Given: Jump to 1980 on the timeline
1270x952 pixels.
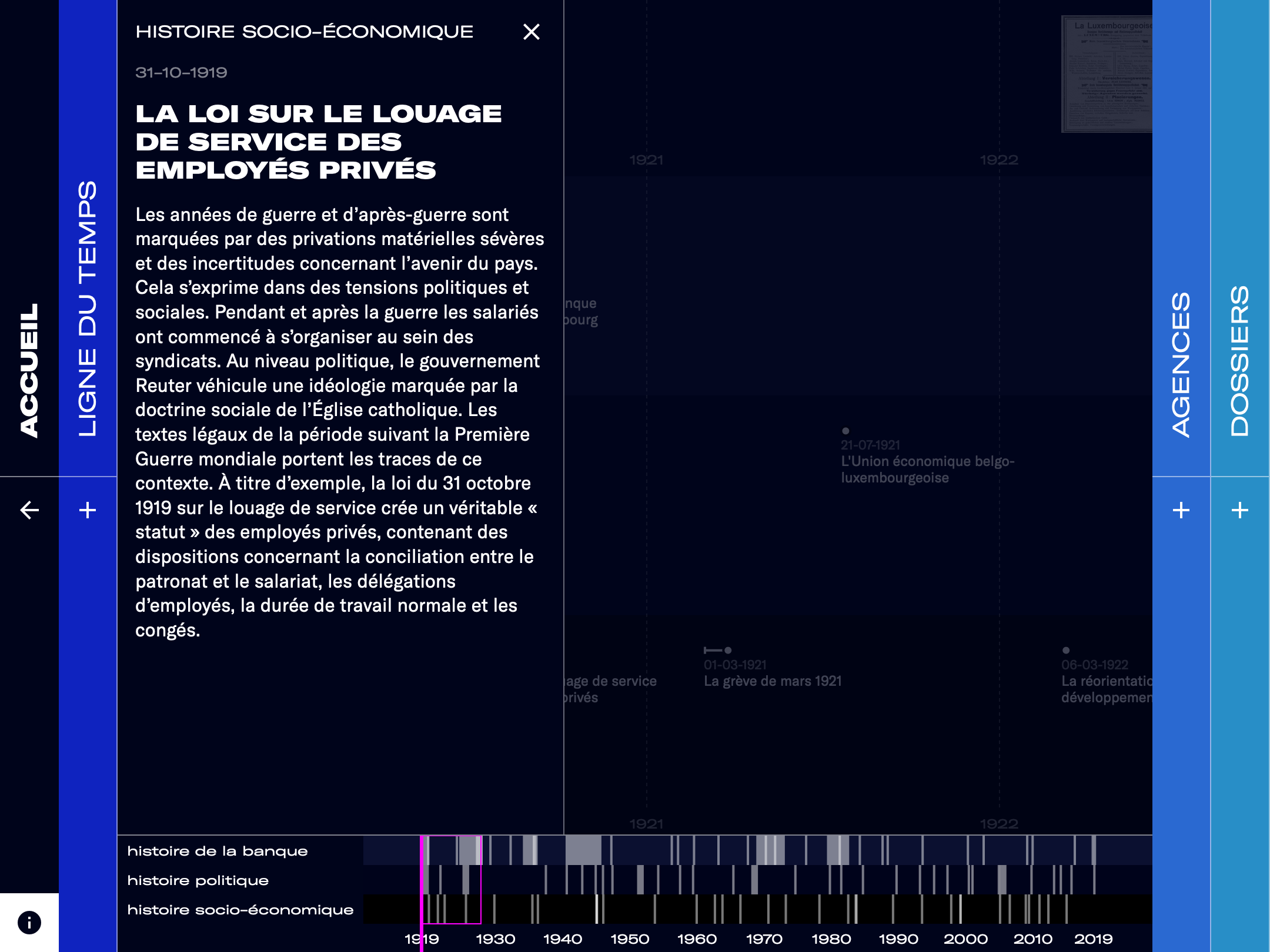Looking at the screenshot, I should click(x=831, y=939).
